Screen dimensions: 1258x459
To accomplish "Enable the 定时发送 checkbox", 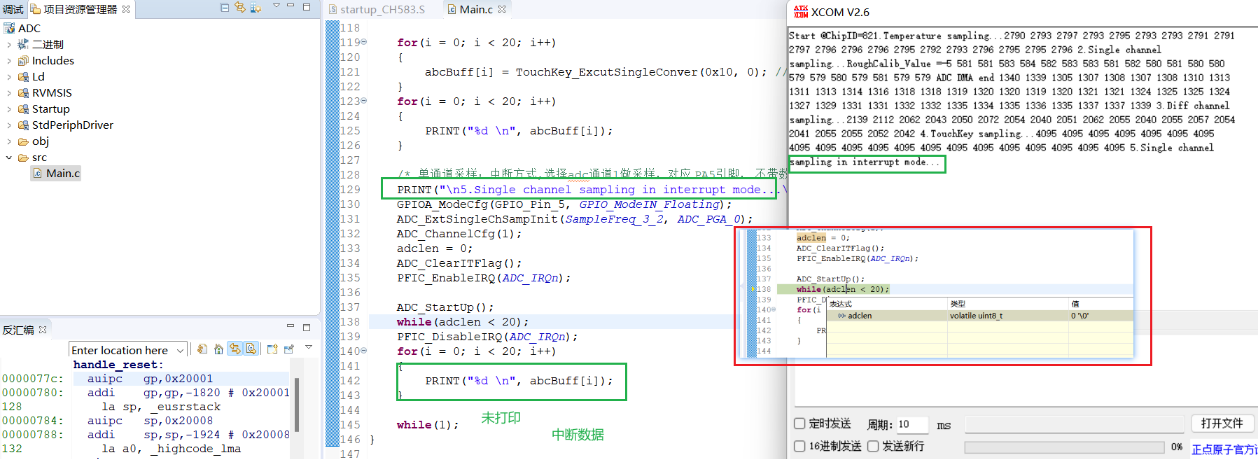I will click(x=800, y=424).
